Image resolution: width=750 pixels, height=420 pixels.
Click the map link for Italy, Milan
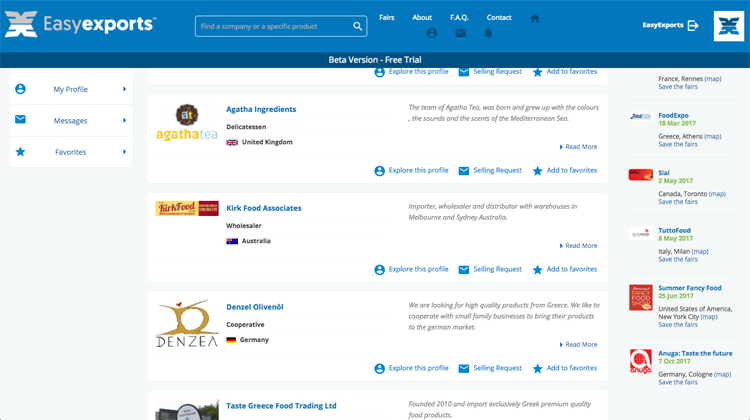click(700, 252)
